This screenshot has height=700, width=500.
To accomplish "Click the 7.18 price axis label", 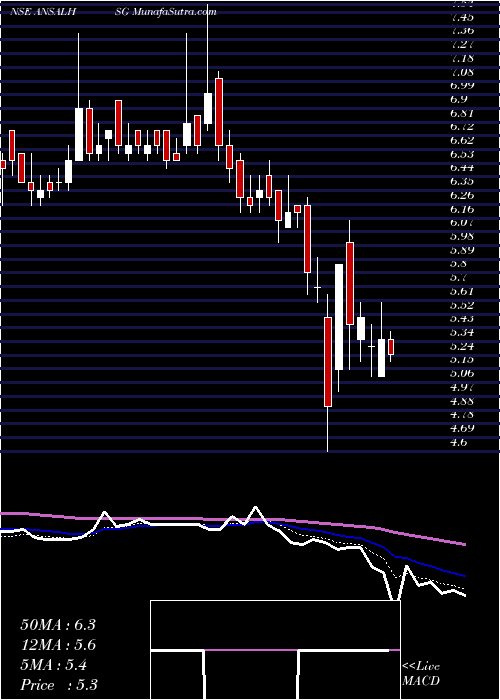I will tap(462, 58).
